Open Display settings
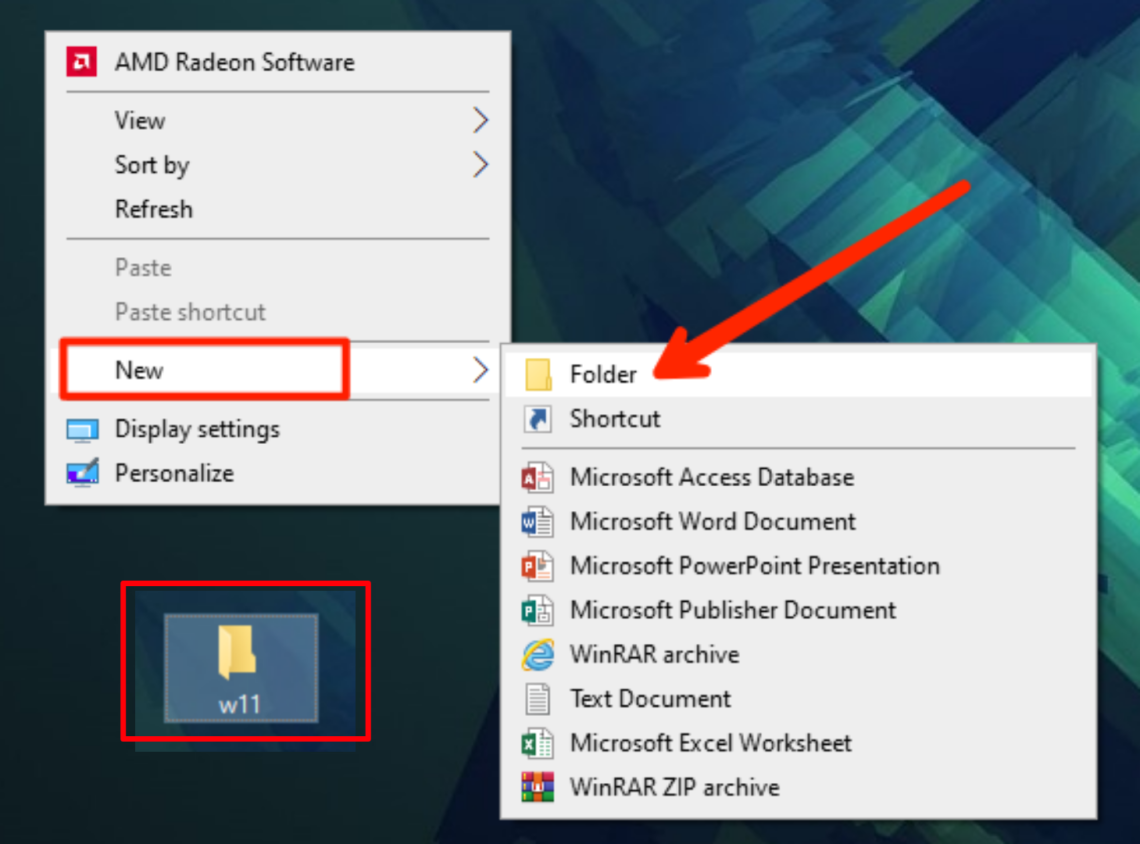This screenshot has height=844, width=1140. pos(198,430)
